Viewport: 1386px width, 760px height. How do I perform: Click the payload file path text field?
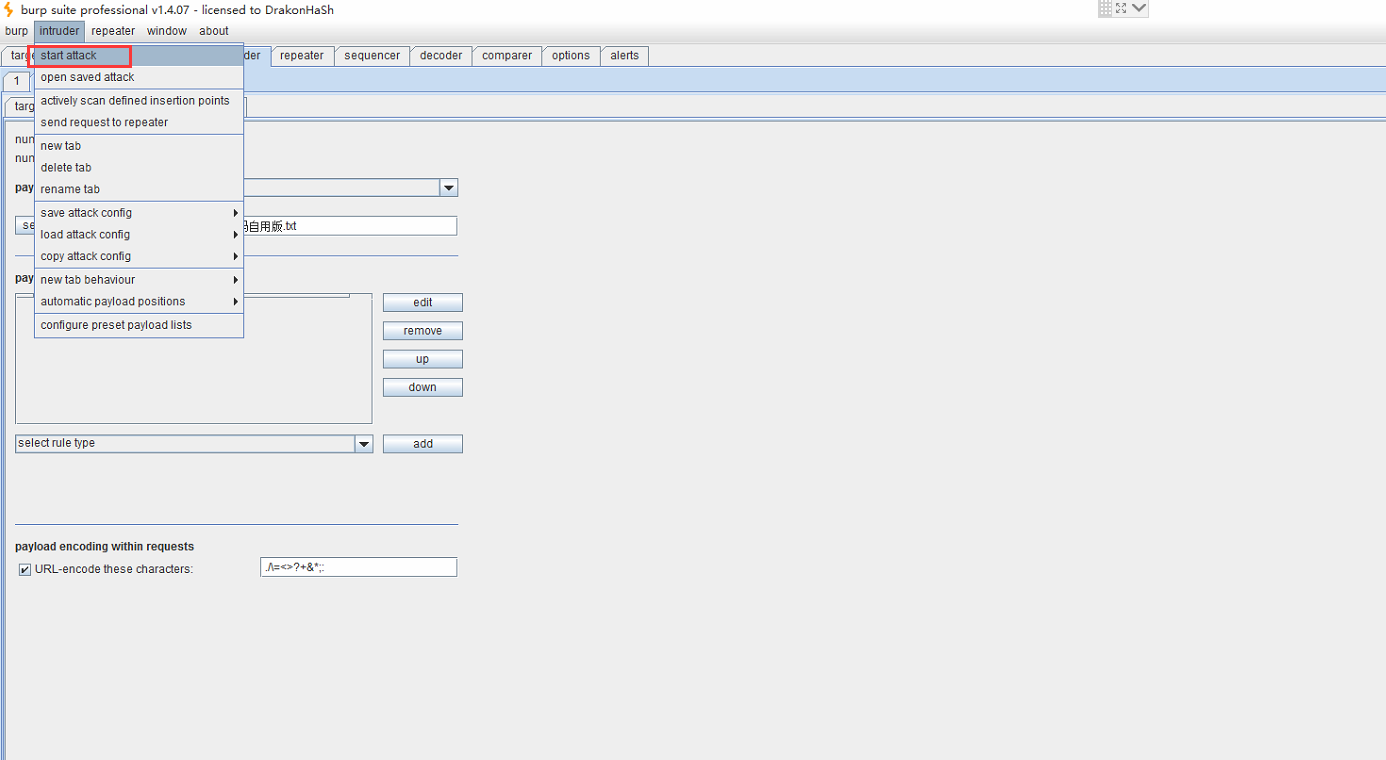(350, 226)
